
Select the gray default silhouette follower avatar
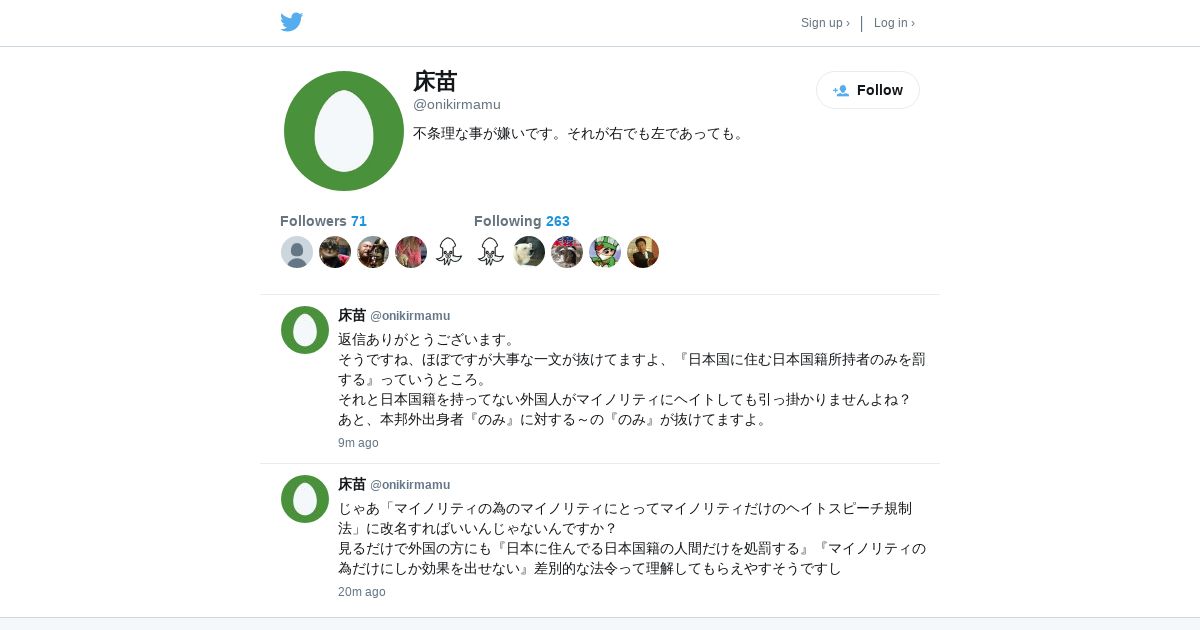297,252
